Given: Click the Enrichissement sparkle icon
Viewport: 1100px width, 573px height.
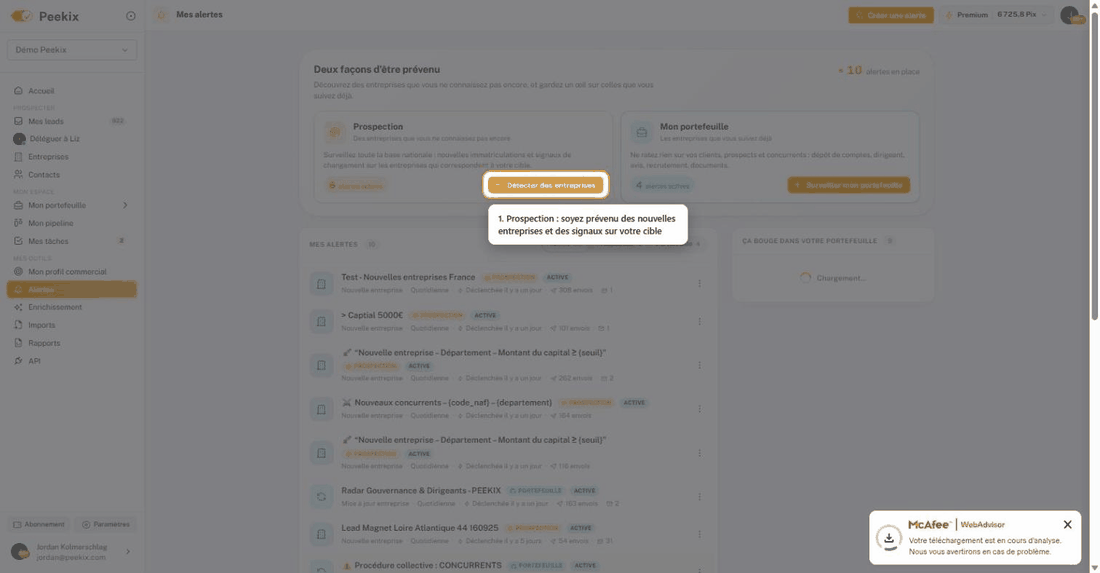Looking at the screenshot, I should pos(18,307).
